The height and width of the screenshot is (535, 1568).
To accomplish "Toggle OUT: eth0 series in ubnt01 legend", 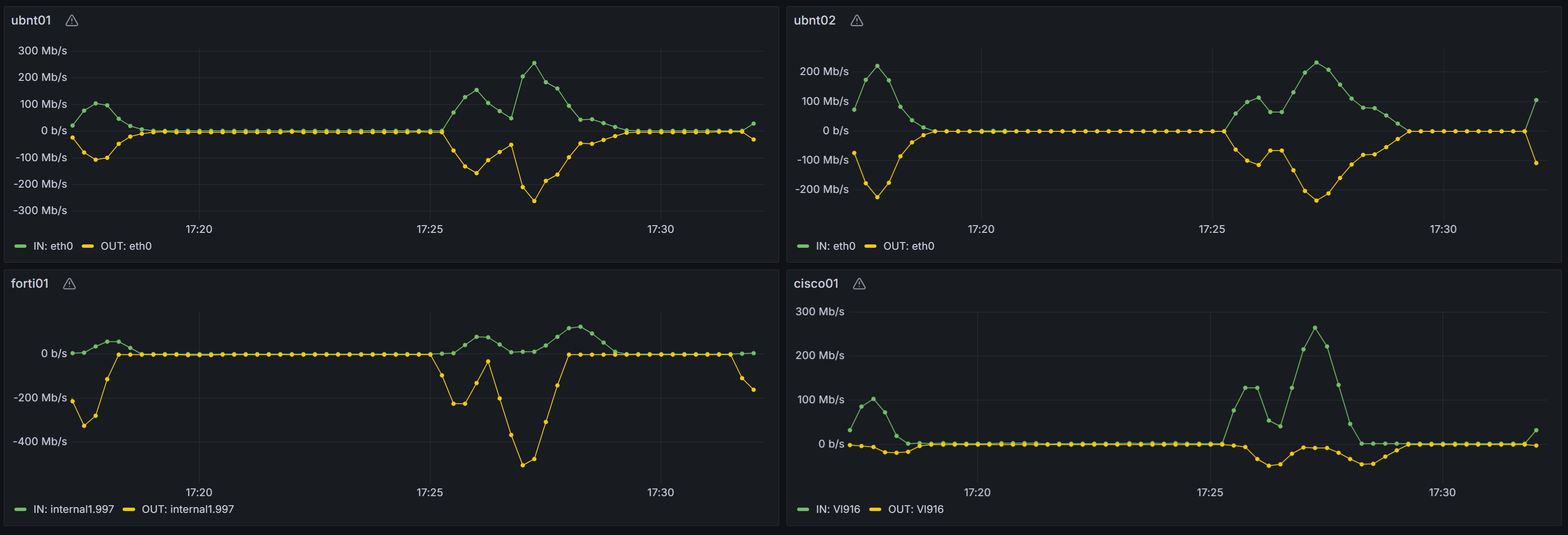I will click(126, 246).
